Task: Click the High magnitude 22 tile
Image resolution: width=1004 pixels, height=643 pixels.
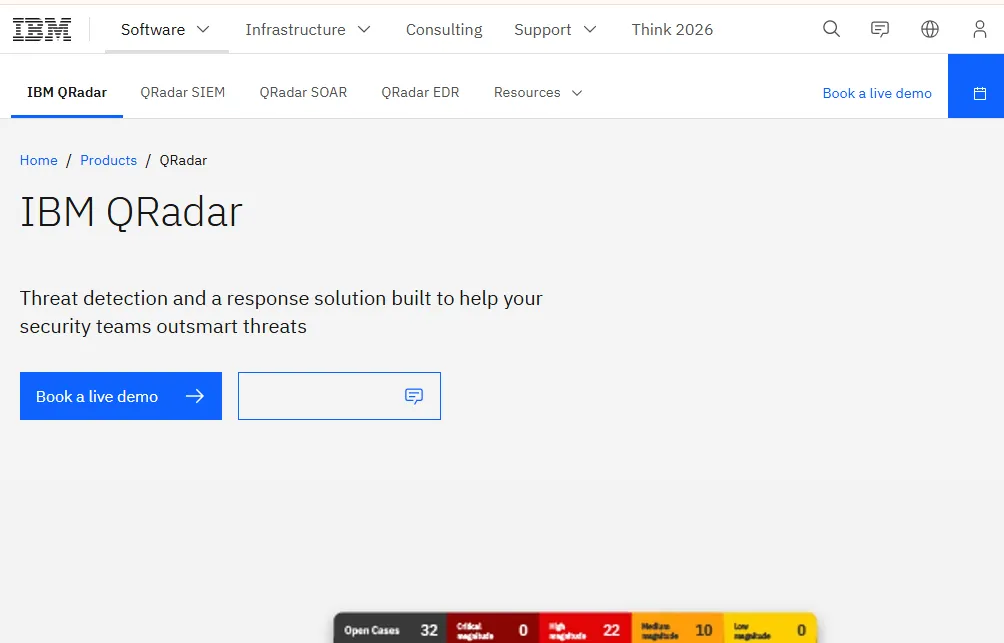Action: click(x=585, y=630)
